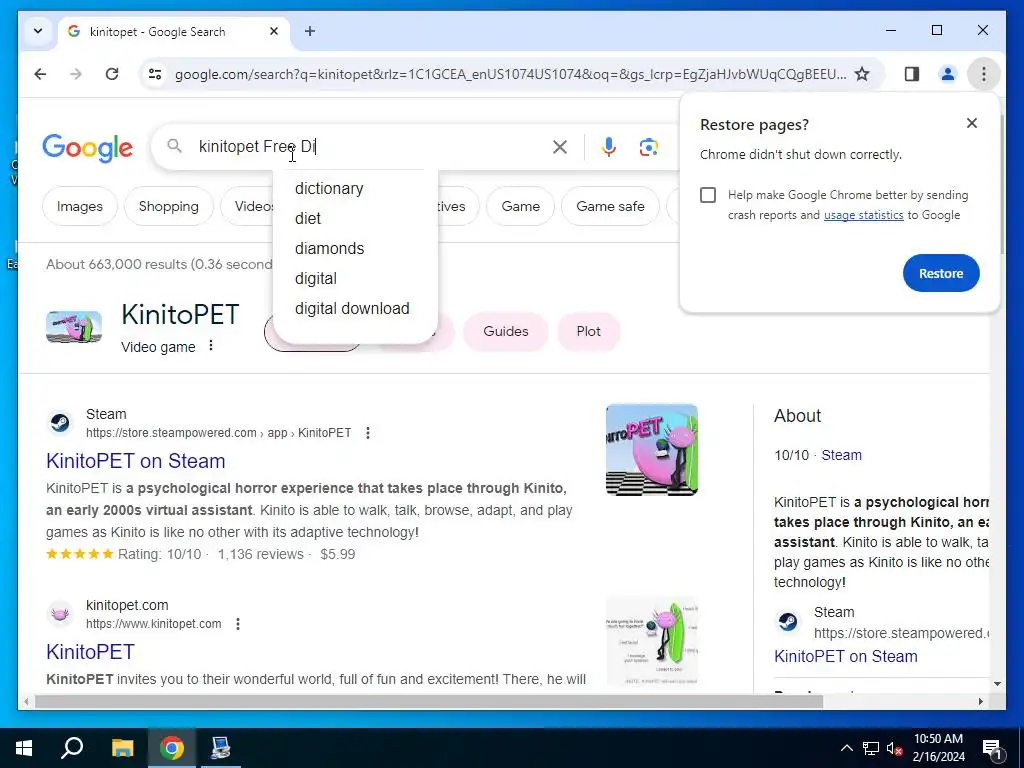Image resolution: width=1024 pixels, height=768 pixels.
Task: Select the 'dictionary' suggestion
Action: tap(329, 189)
